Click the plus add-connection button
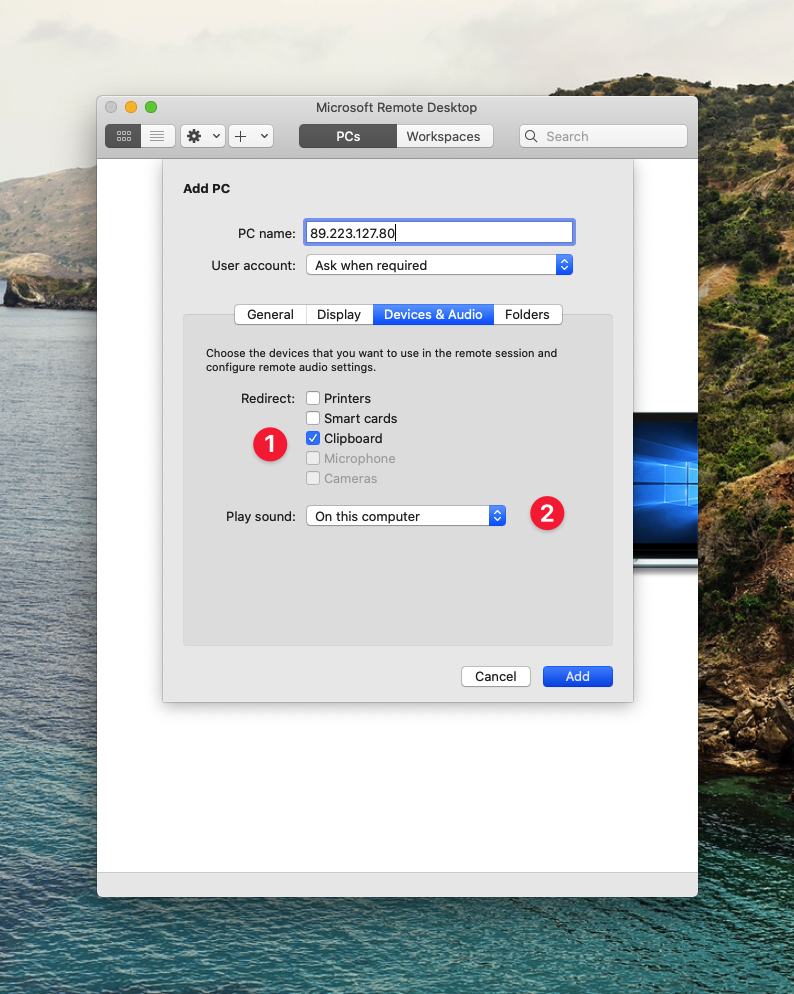The width and height of the screenshot is (794, 994). (x=241, y=136)
